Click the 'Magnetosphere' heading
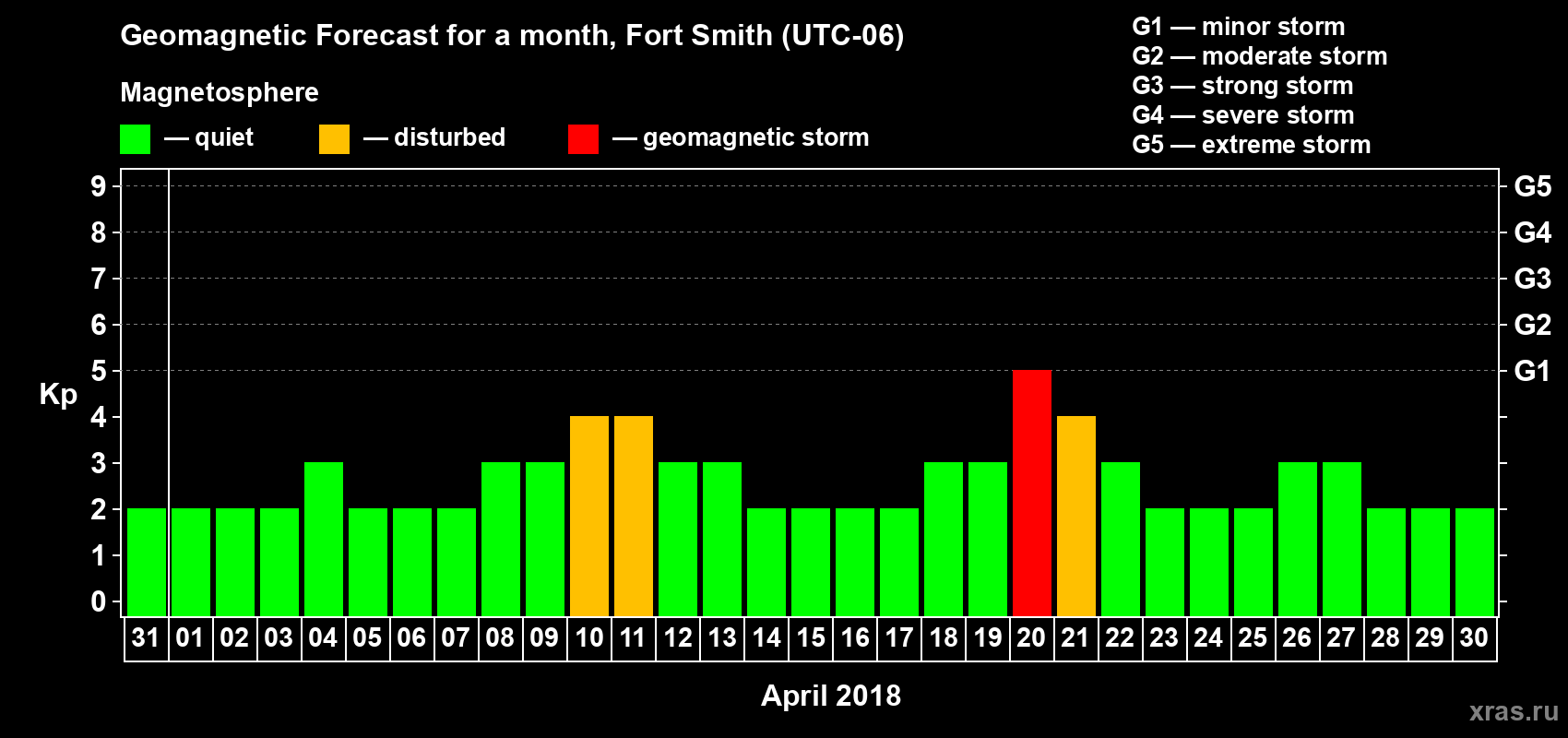This screenshot has width=1568, height=738. [x=220, y=92]
